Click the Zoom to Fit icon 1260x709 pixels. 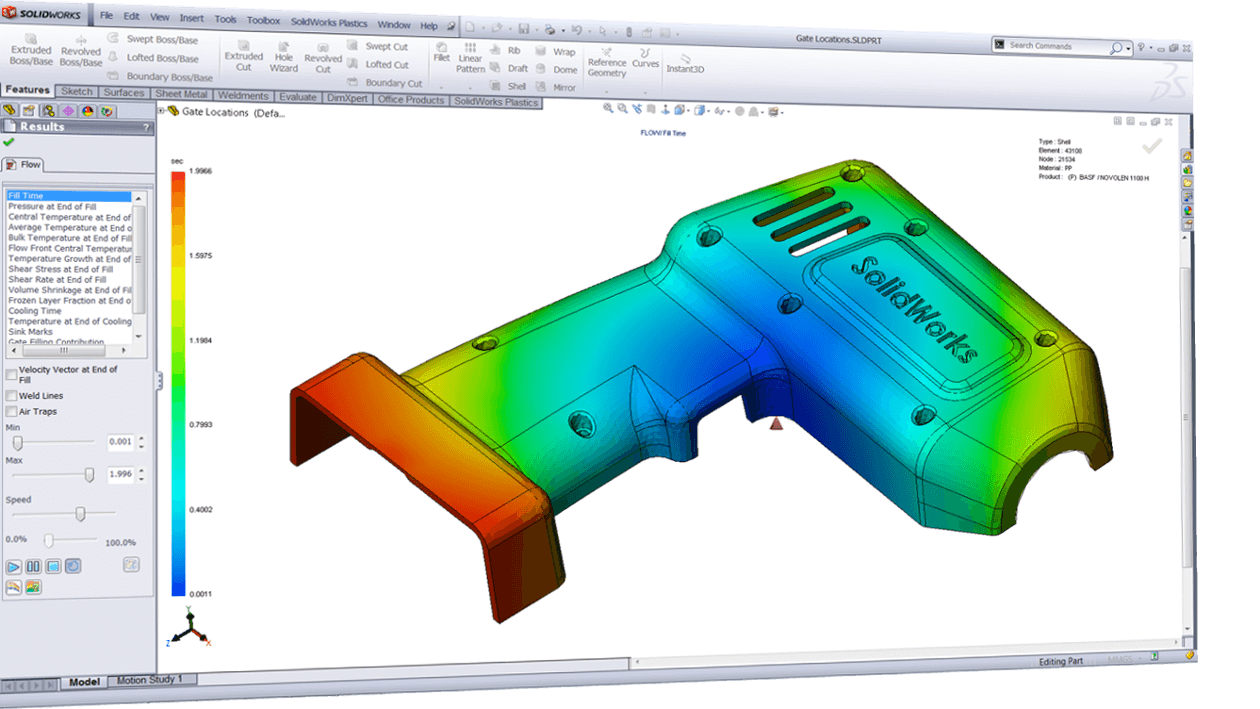click(x=607, y=110)
